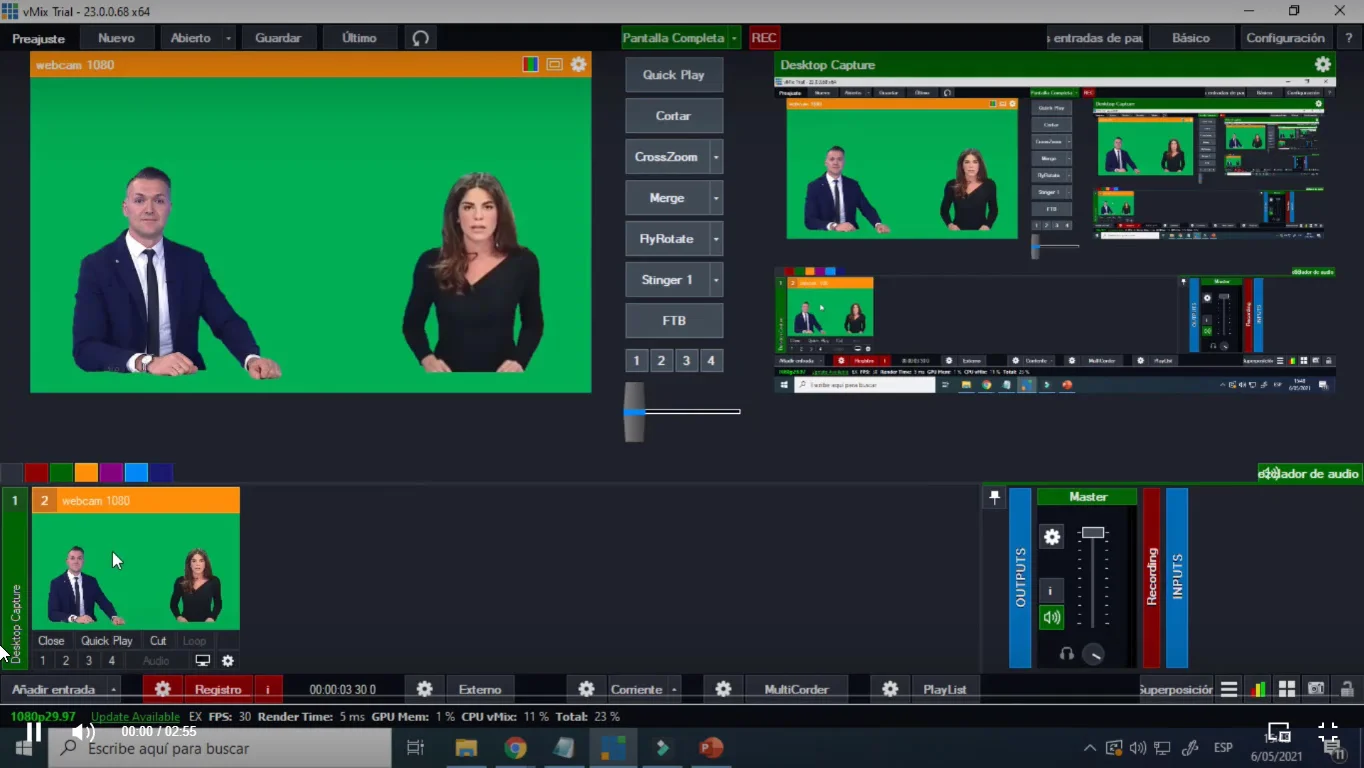Screen dimensions: 1364x768
Task: Select the orange color category swatch
Action: 87,473
